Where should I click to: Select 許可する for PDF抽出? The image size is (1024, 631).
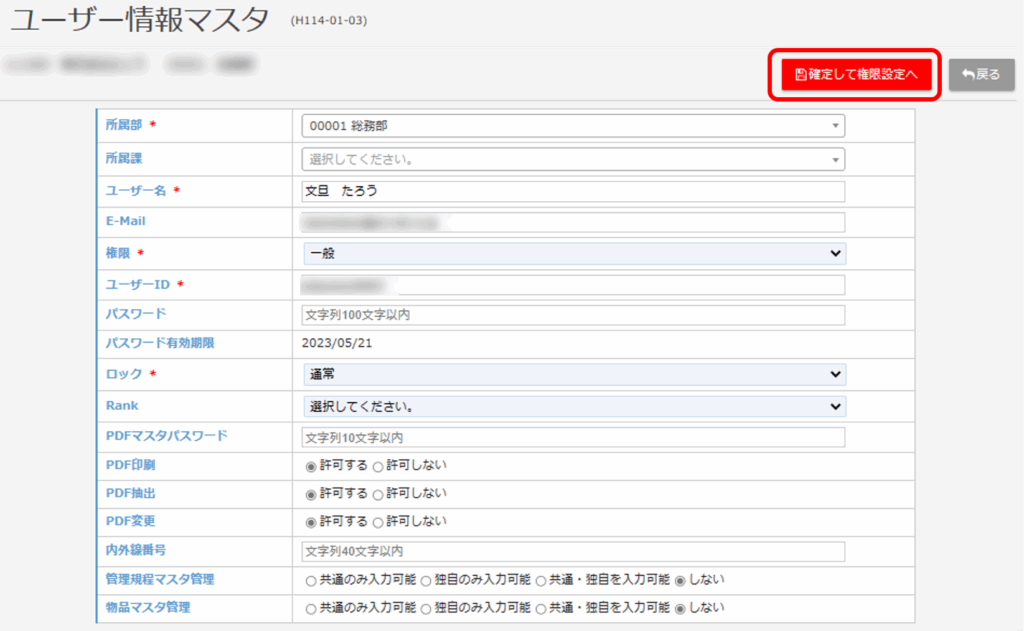pyautogui.click(x=310, y=494)
